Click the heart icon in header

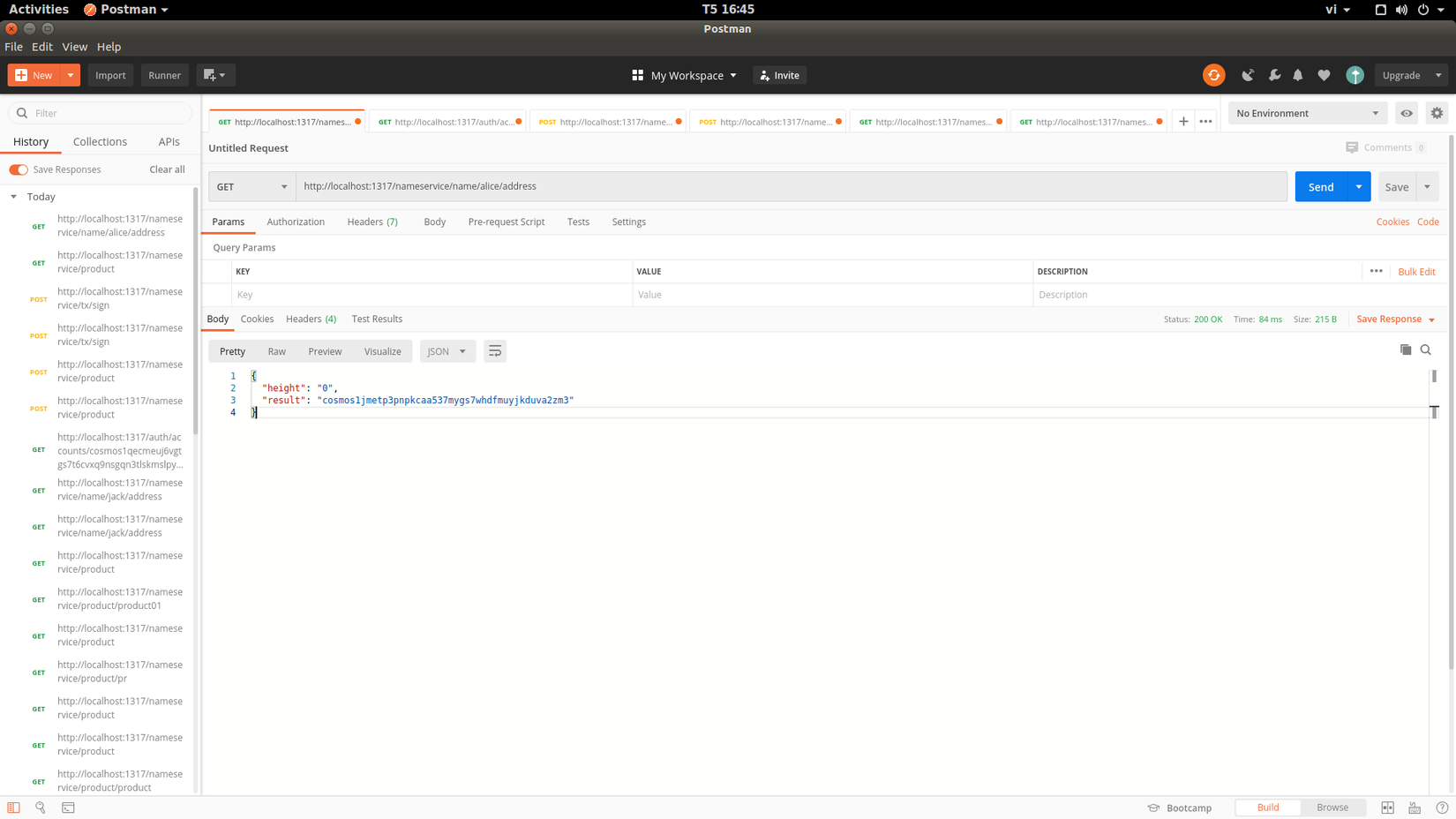tap(1324, 75)
